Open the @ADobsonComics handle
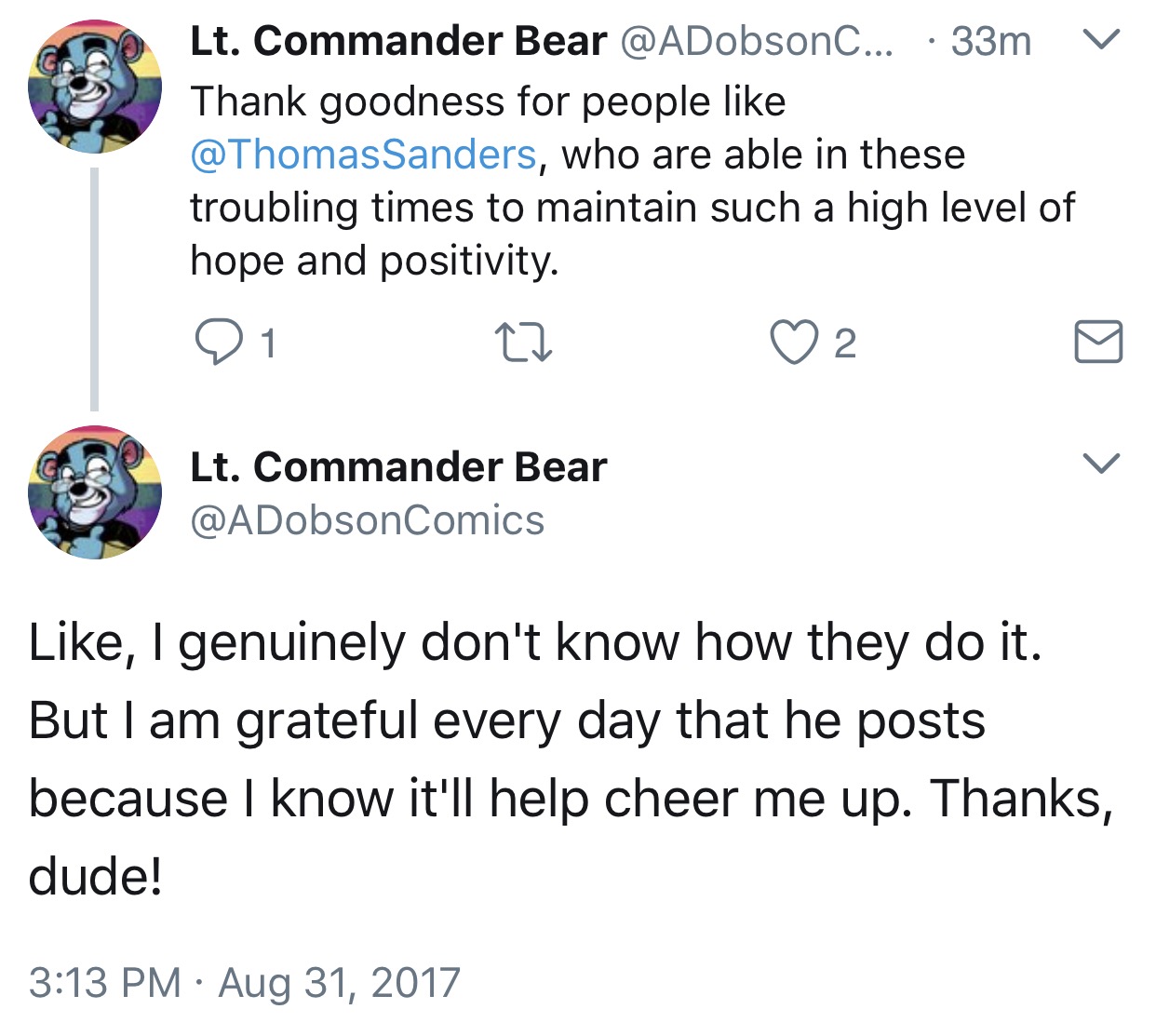Image resolution: width=1156 pixels, height=1036 pixels. coord(367,520)
